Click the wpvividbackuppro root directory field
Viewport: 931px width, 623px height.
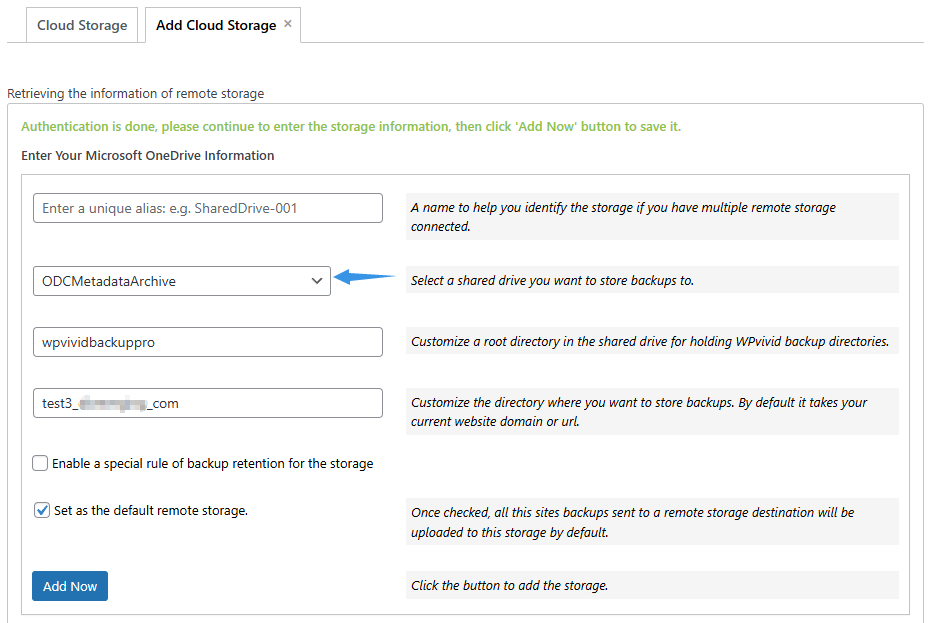click(x=207, y=341)
